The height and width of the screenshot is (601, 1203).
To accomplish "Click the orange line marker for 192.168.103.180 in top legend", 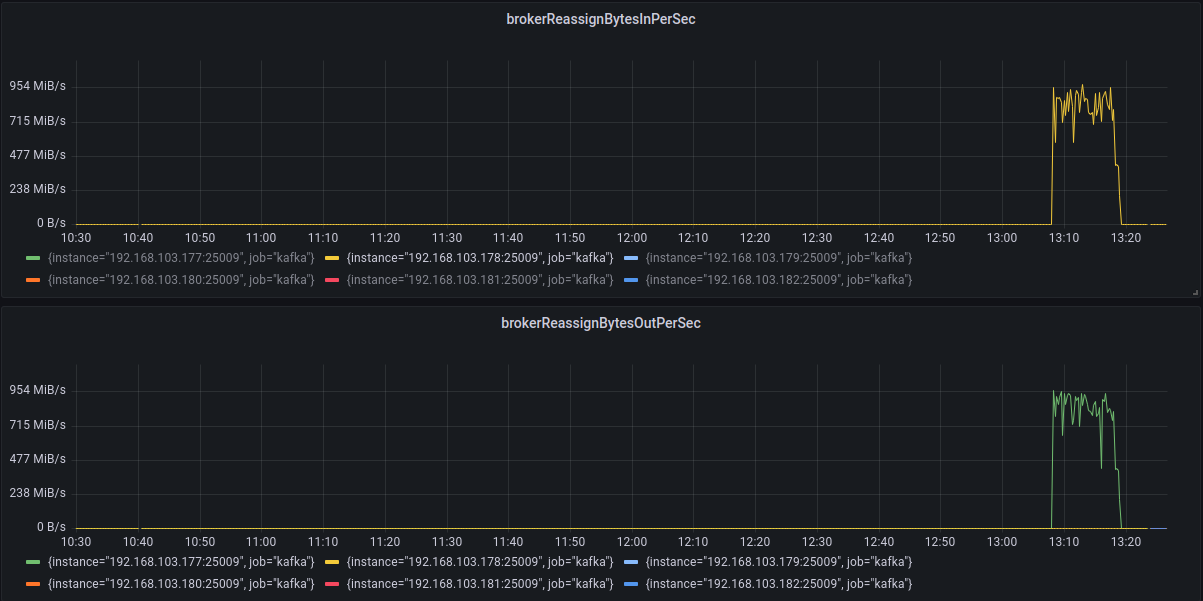I will tap(34, 279).
